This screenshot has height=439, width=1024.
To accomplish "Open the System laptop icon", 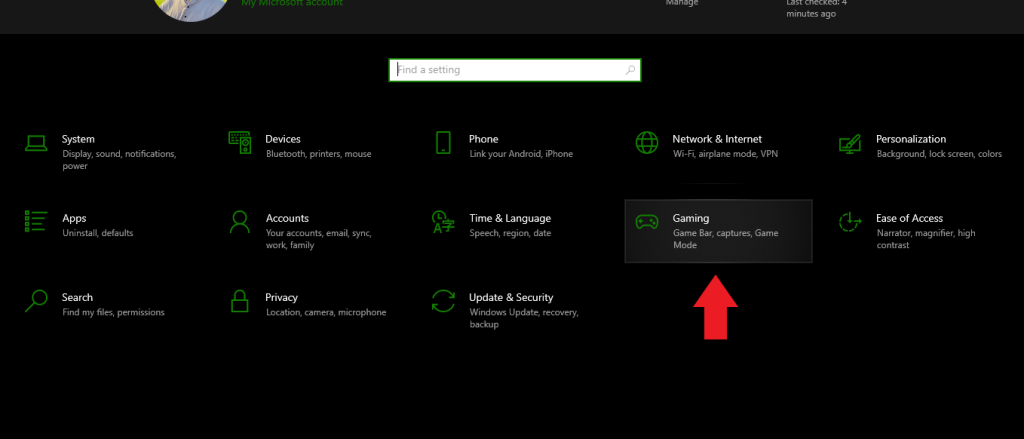I will point(36,143).
